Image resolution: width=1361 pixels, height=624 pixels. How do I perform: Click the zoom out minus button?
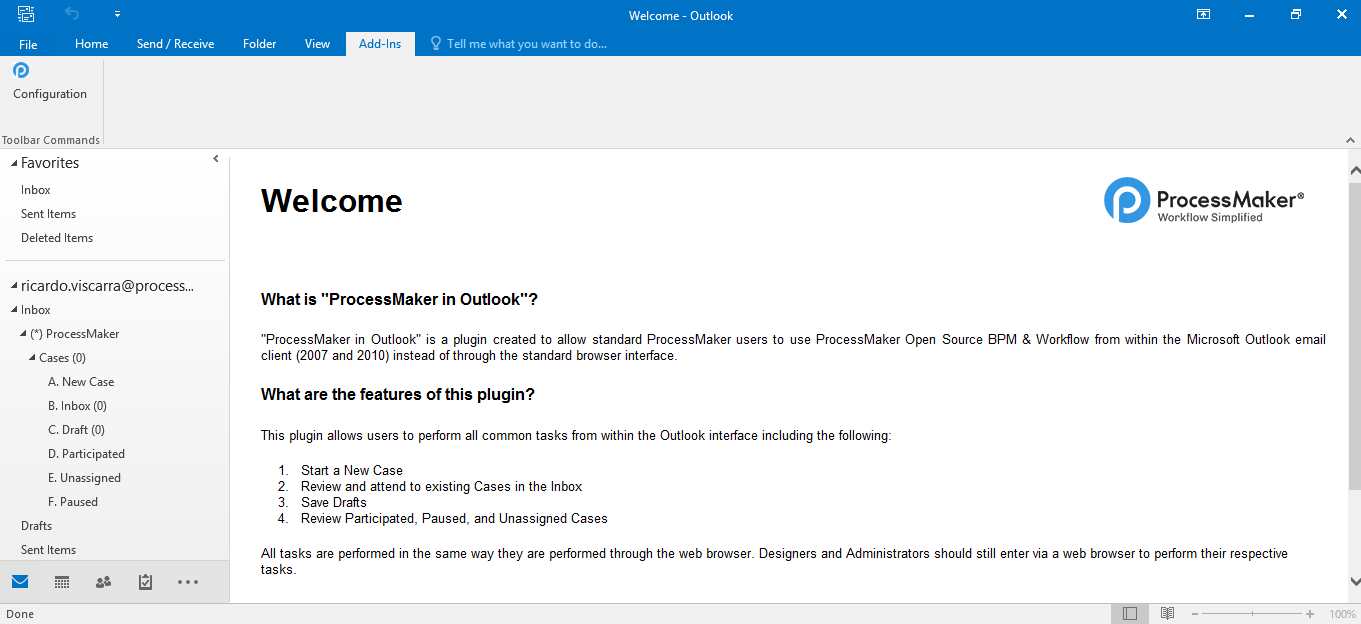[1196, 613]
